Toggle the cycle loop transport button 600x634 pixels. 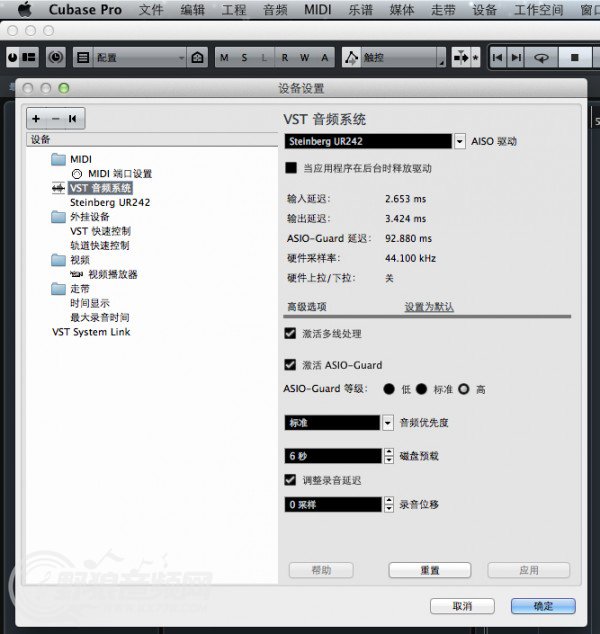(x=541, y=57)
